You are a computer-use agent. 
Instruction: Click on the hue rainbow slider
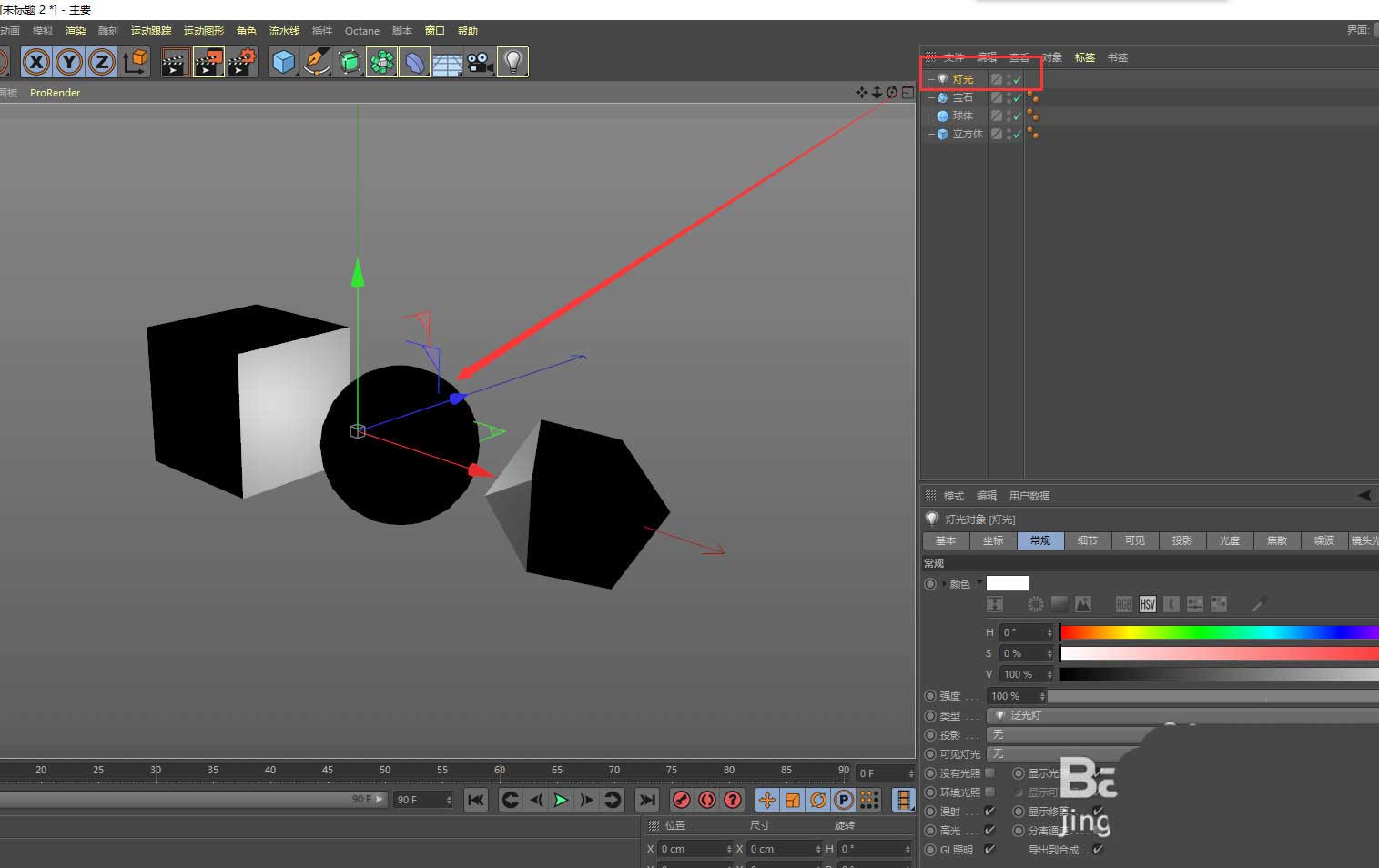(x=1219, y=632)
